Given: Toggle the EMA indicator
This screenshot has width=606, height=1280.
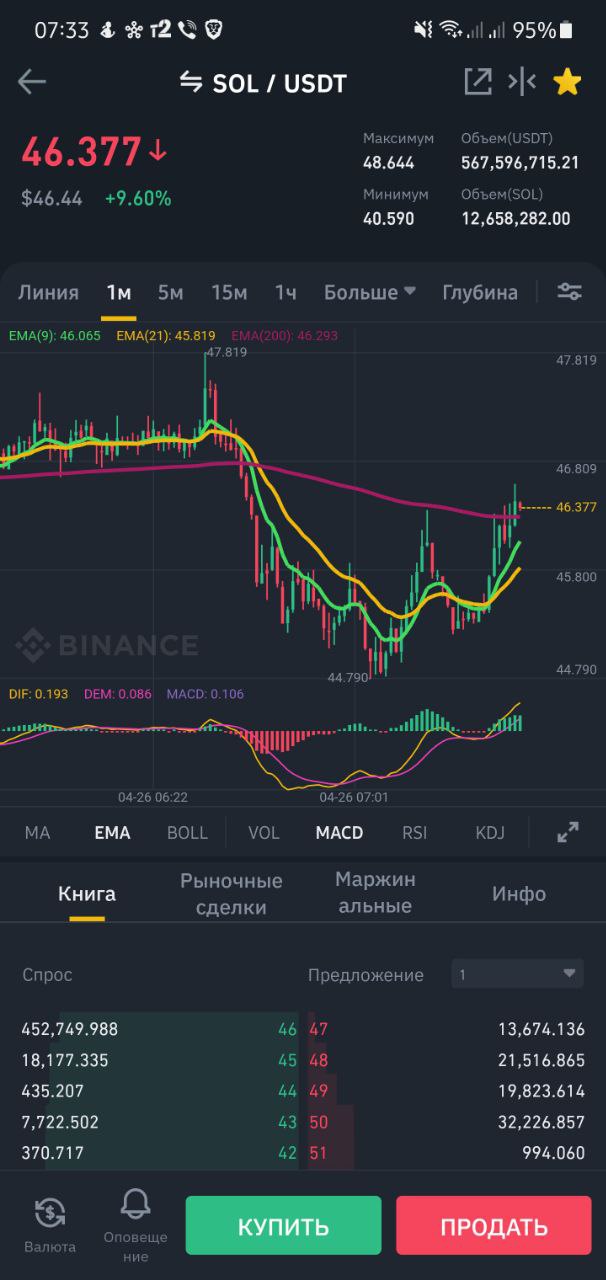Looking at the screenshot, I should click(112, 832).
